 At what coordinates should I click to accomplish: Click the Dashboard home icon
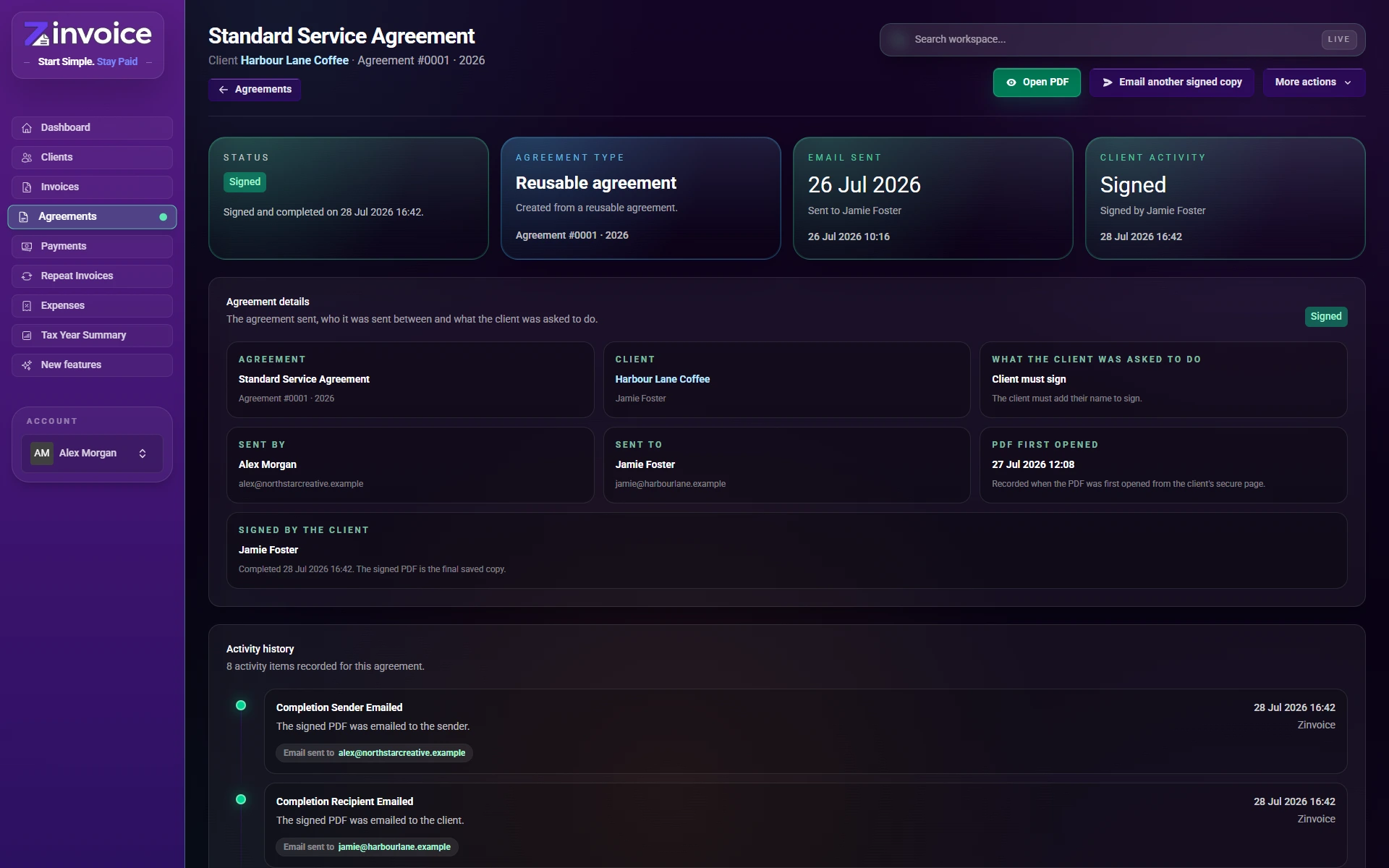click(27, 128)
